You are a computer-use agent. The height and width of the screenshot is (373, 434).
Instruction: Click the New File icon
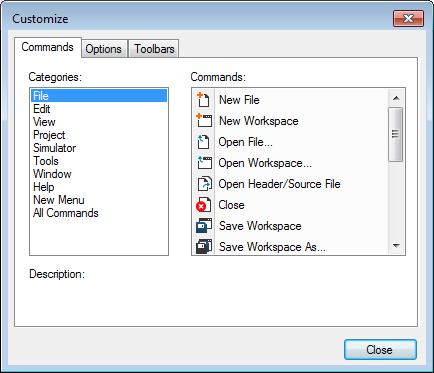[x=203, y=100]
